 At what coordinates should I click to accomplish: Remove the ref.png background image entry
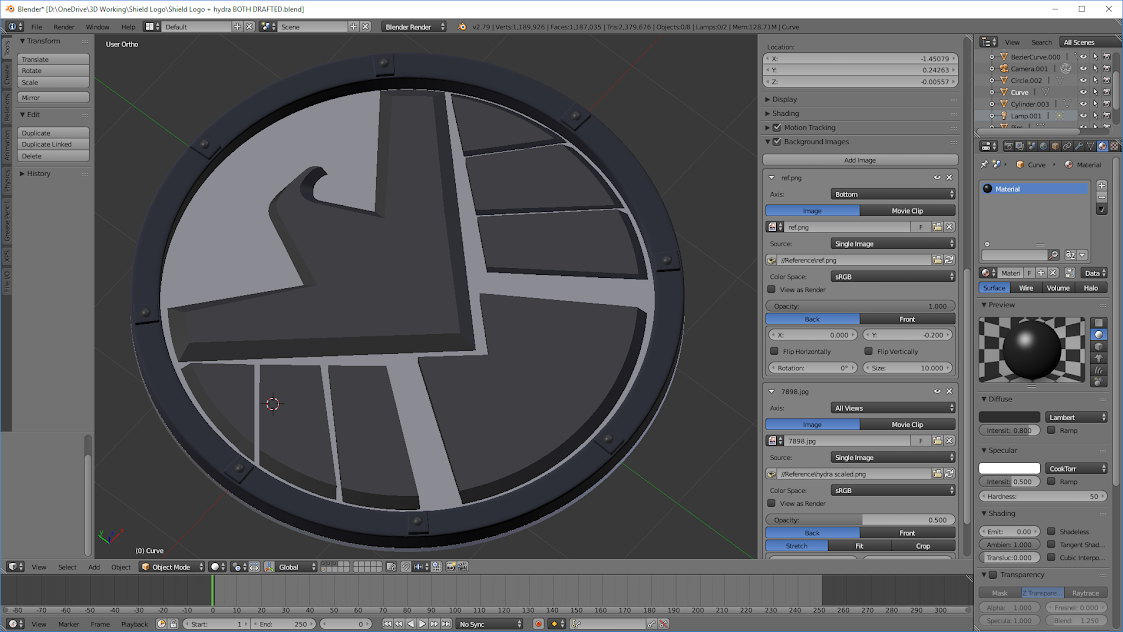click(x=950, y=178)
